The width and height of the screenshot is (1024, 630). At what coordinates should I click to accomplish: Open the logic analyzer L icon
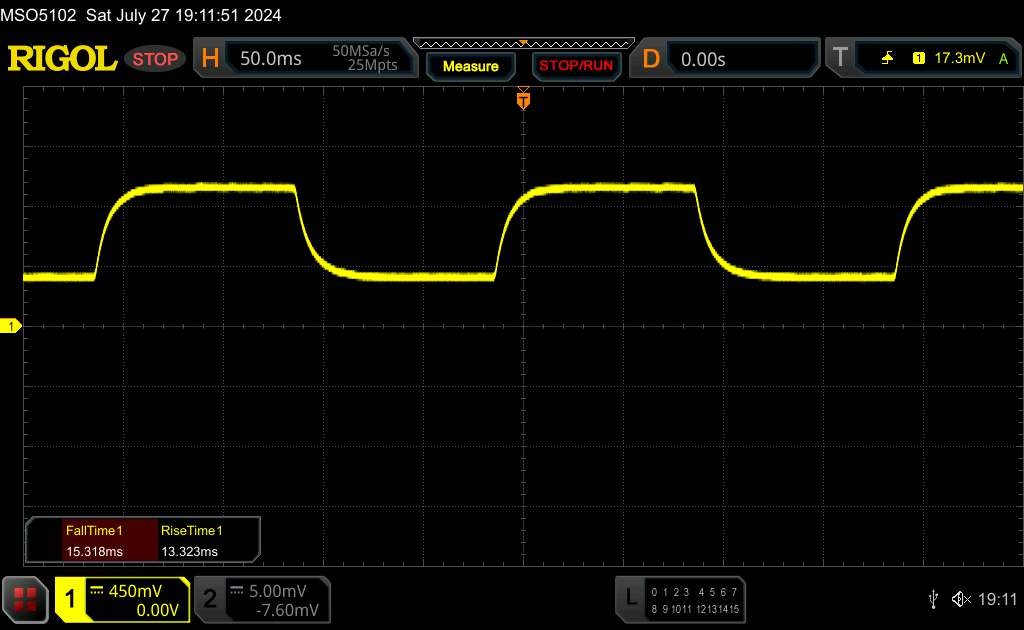coord(631,597)
